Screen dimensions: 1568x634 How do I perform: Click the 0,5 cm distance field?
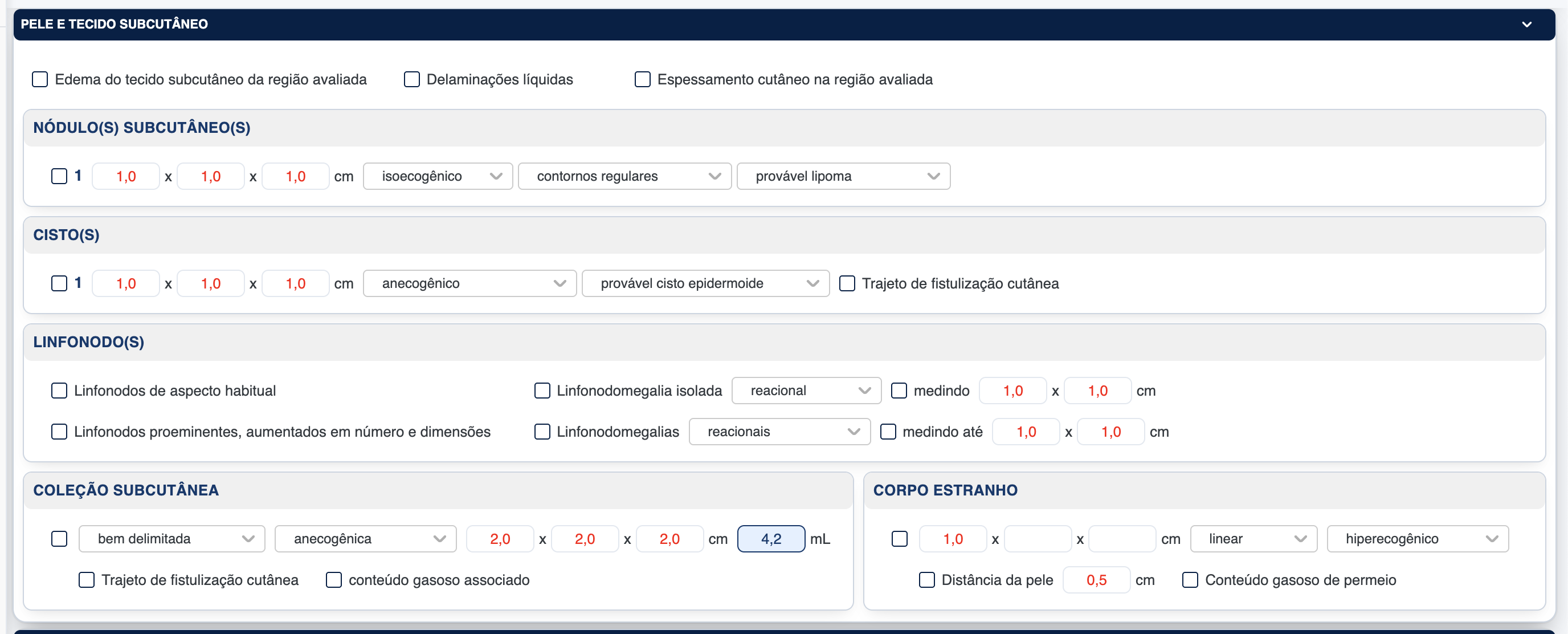[1096, 580]
